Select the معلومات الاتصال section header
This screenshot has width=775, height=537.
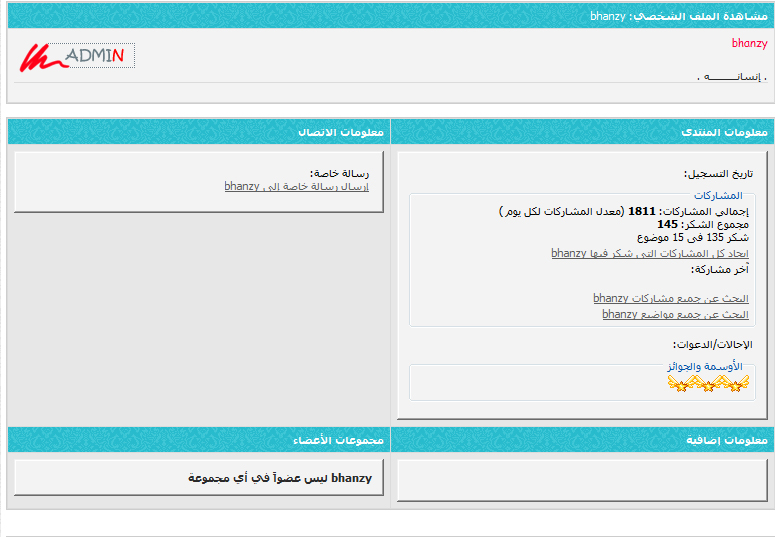click(x=341, y=132)
